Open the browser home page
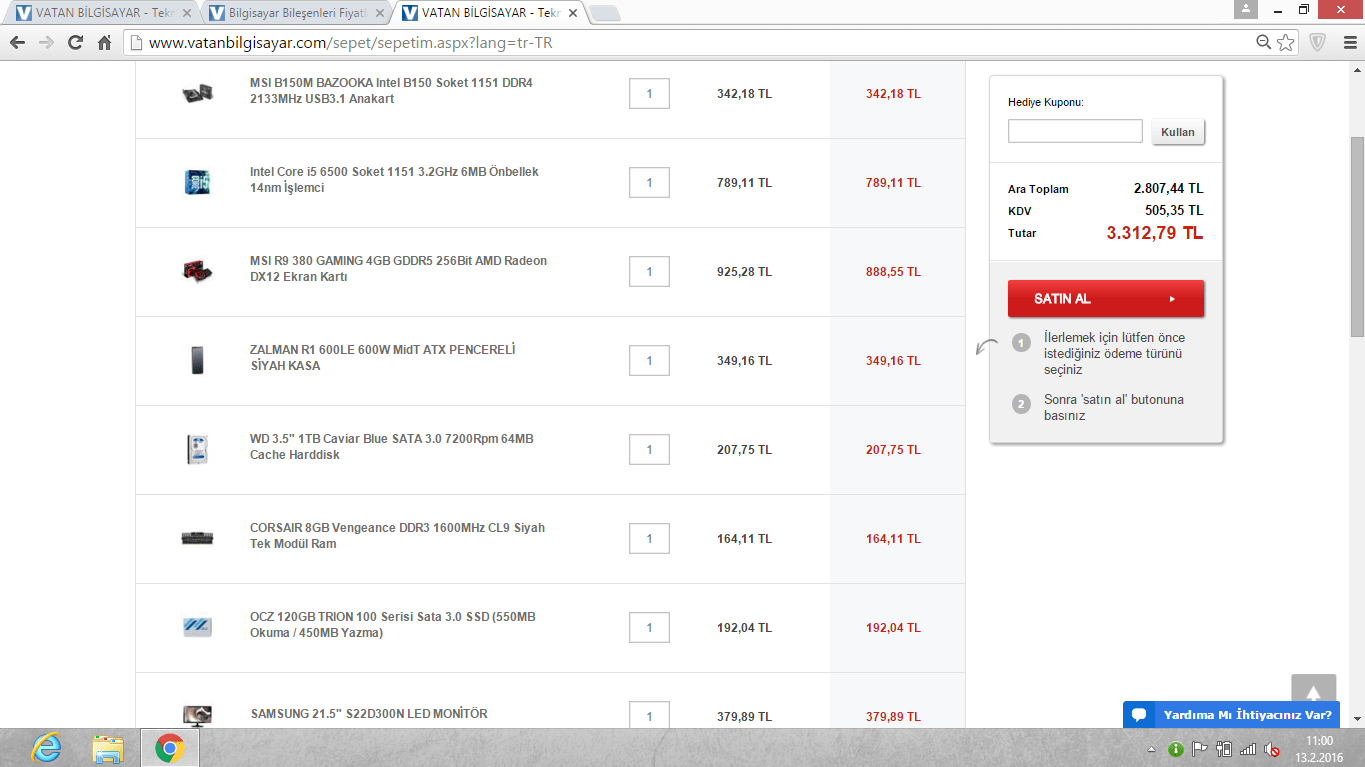1365x767 pixels. coord(104,43)
